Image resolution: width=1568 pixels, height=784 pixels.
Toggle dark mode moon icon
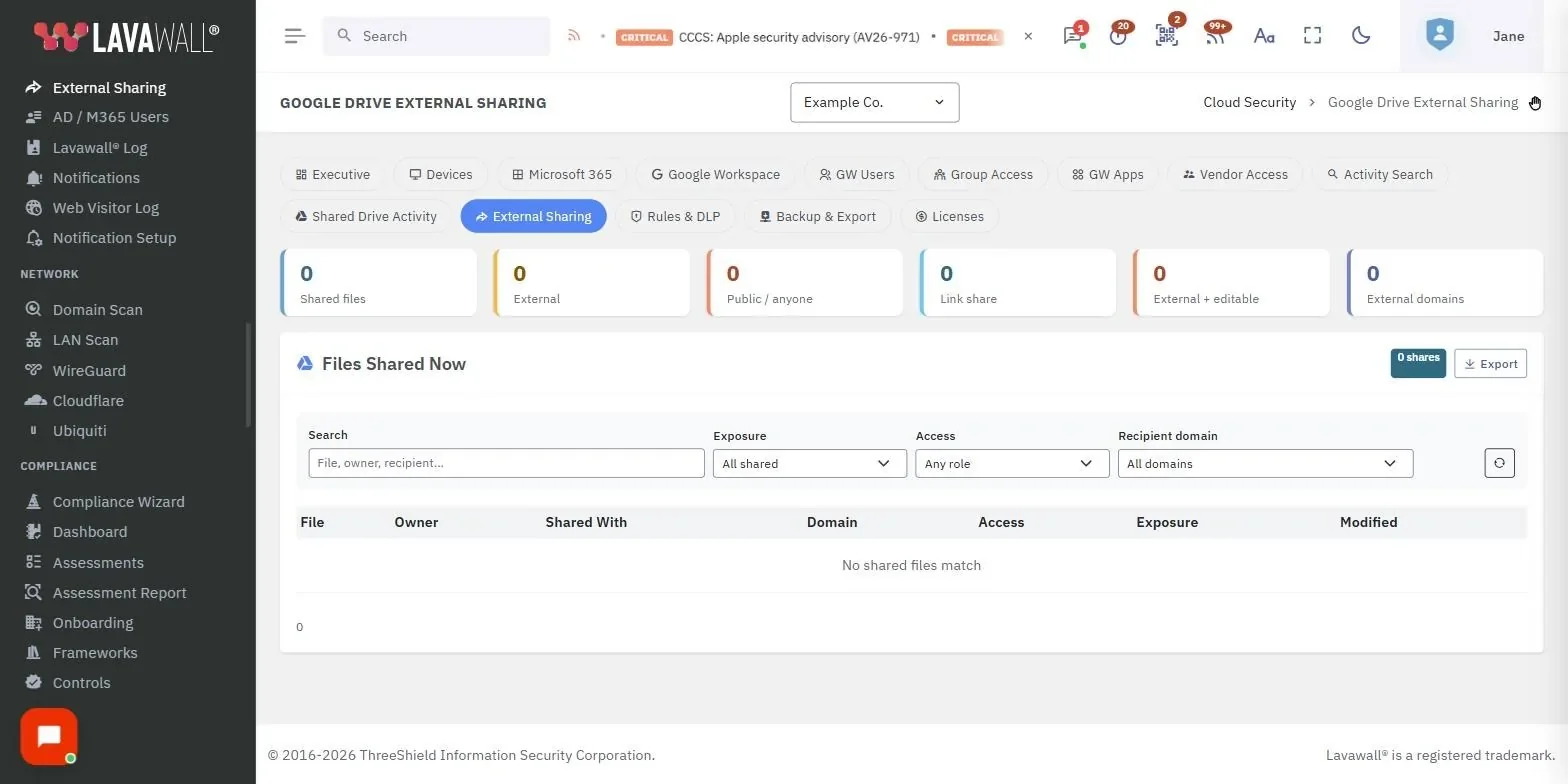[1361, 36]
